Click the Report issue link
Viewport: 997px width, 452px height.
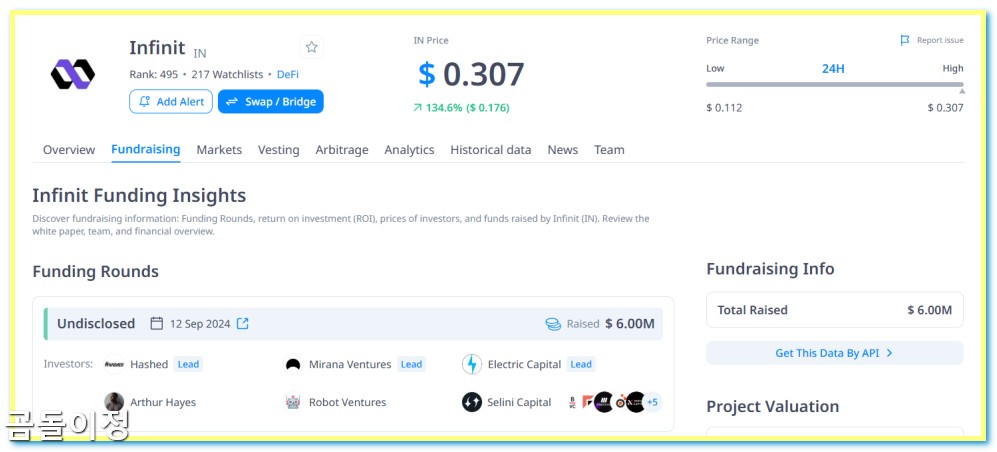click(940, 40)
